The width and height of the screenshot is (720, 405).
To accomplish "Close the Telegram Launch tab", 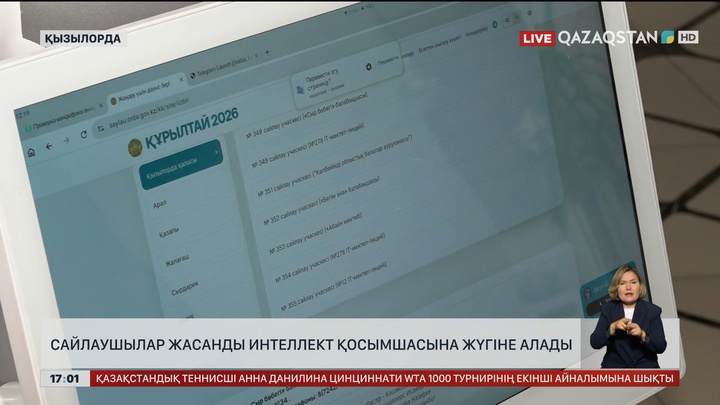I will pyautogui.click(x=256, y=56).
